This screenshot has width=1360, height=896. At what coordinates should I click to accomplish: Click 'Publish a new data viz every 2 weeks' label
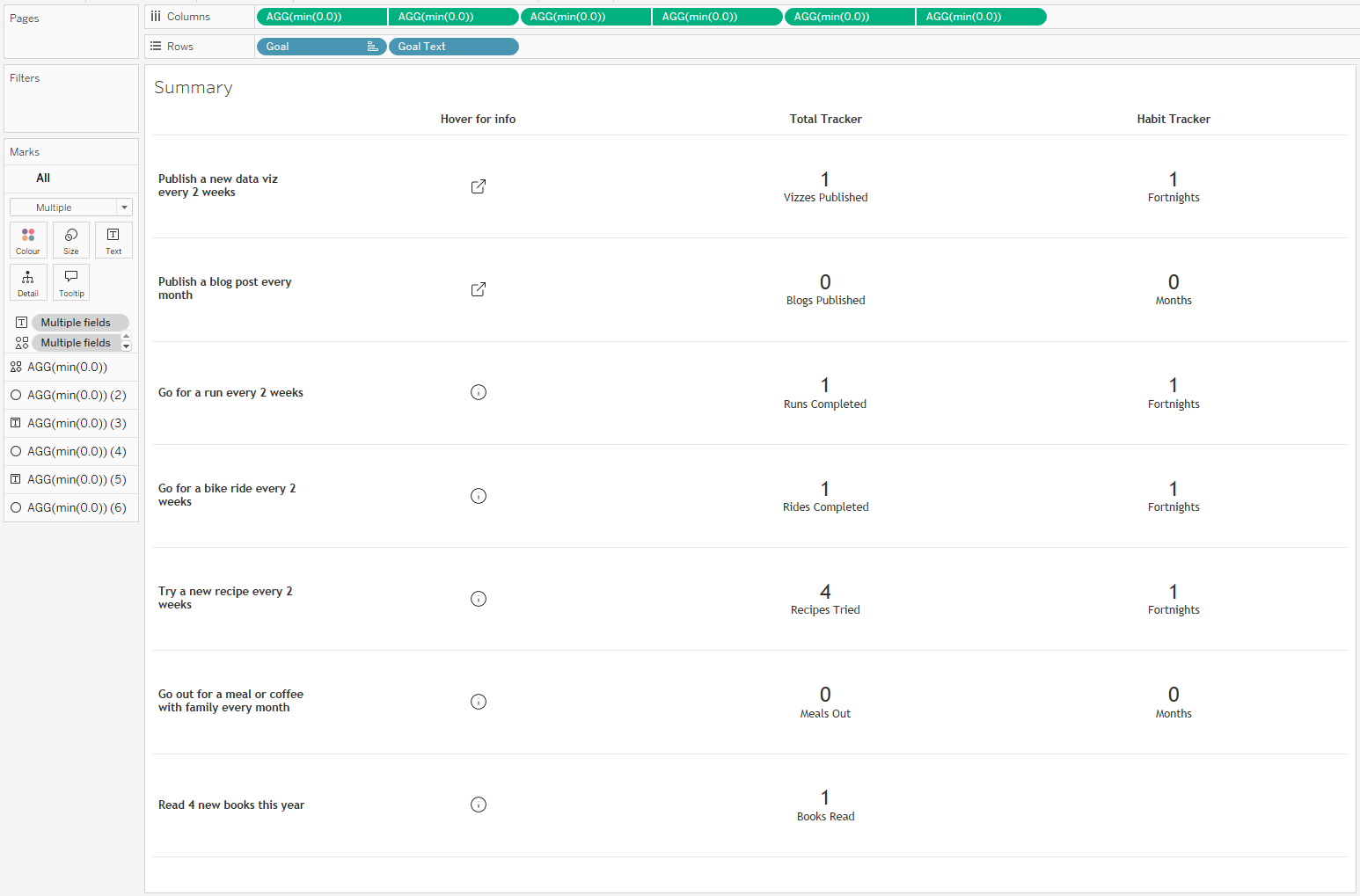point(218,186)
